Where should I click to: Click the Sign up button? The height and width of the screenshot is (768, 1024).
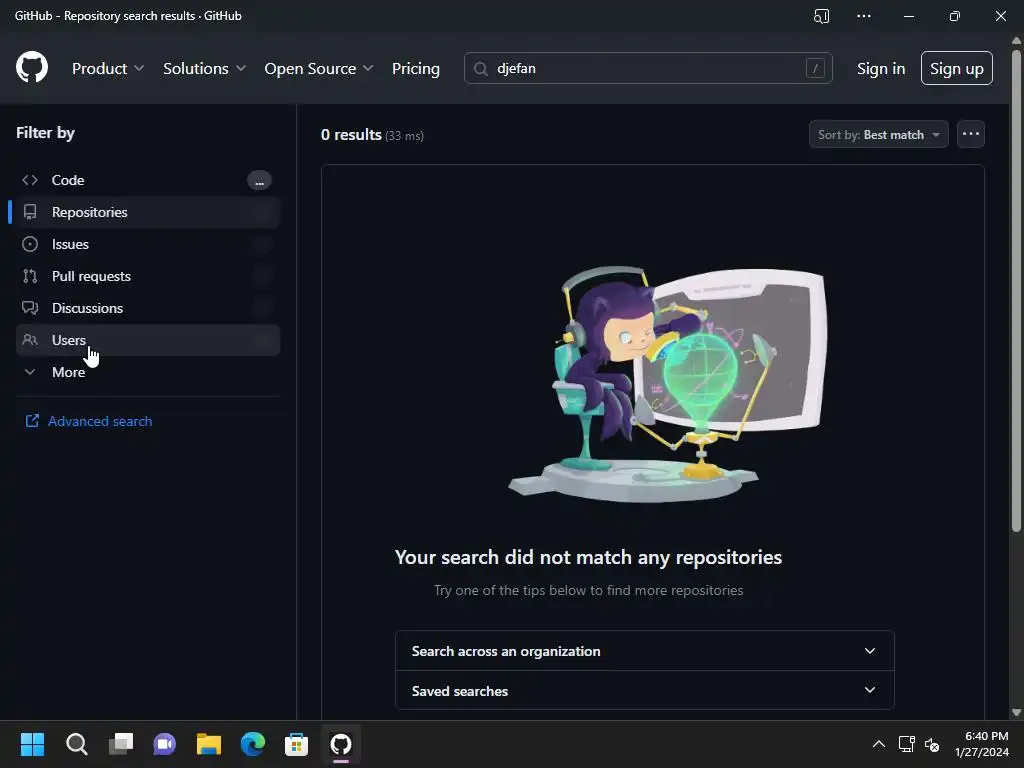point(956,69)
